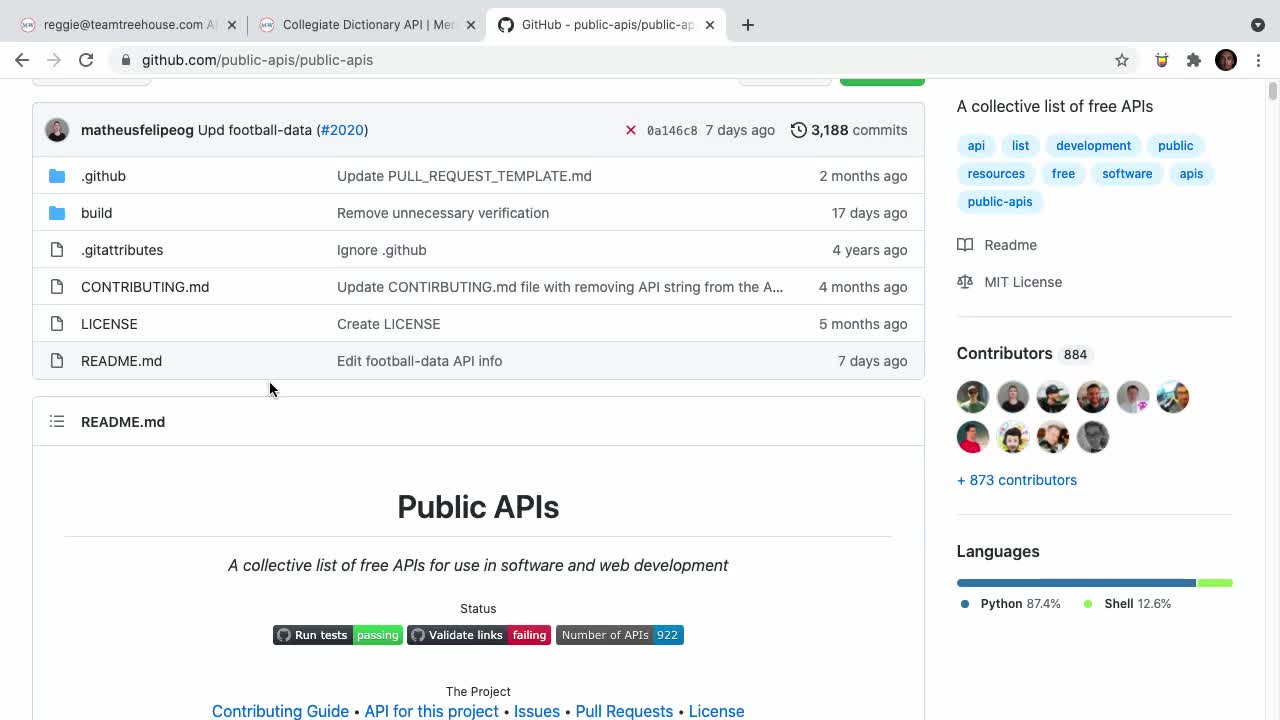Click the clock icon showing 3,188 commits
Image resolution: width=1280 pixels, height=720 pixels.
click(x=798, y=130)
